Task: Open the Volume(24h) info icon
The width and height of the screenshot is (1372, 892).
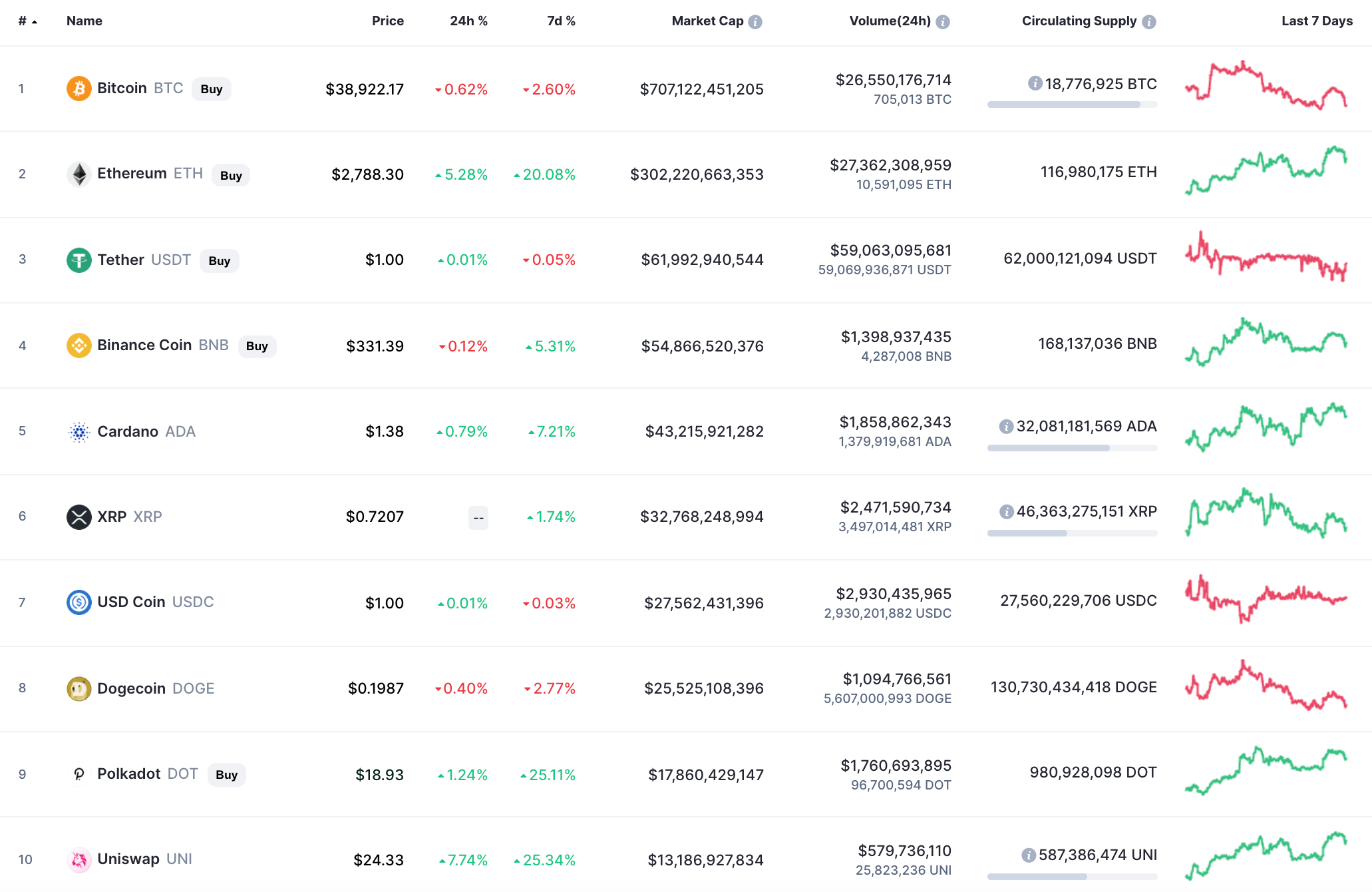Action: (x=943, y=22)
